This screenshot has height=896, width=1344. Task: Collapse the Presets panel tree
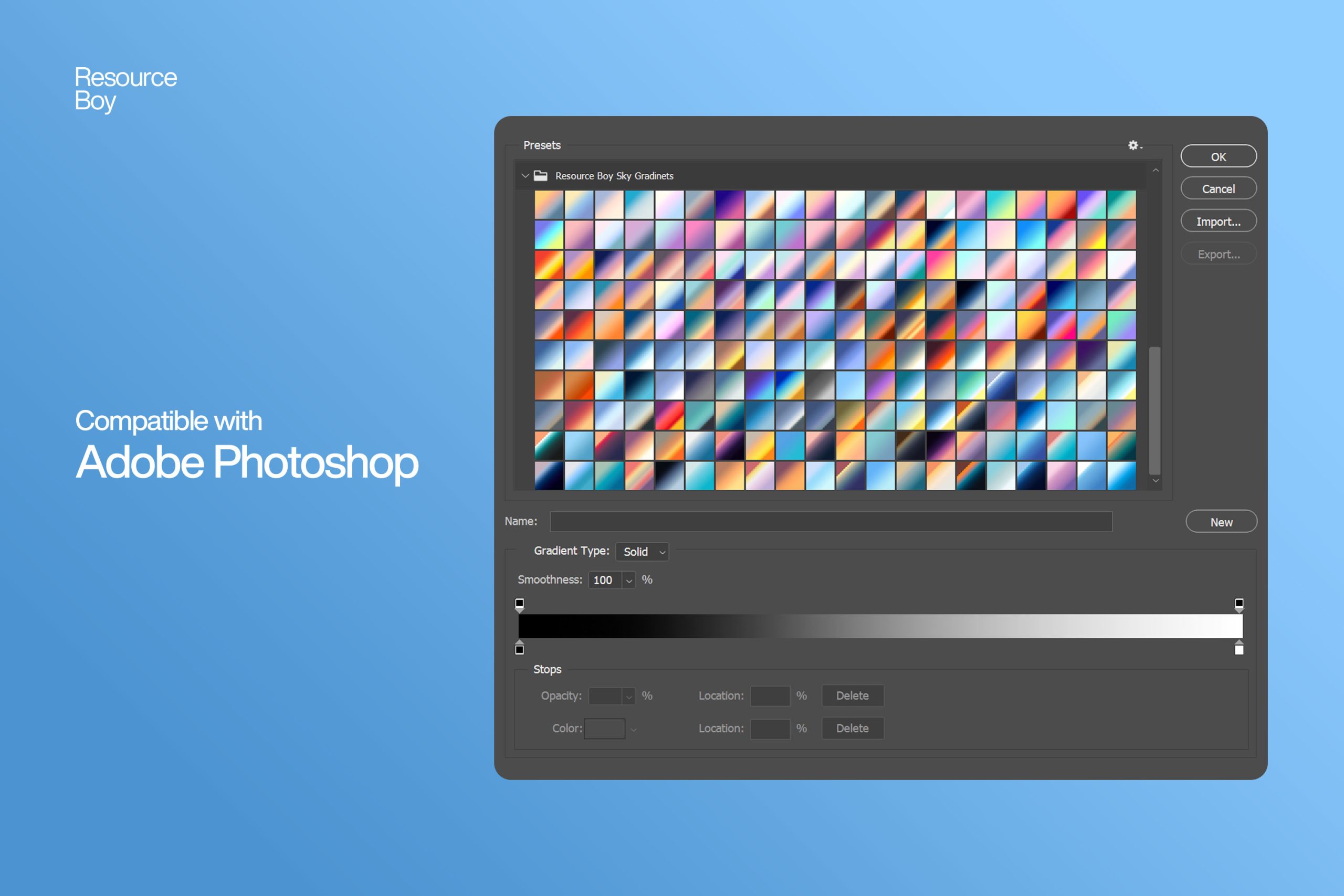[x=520, y=175]
